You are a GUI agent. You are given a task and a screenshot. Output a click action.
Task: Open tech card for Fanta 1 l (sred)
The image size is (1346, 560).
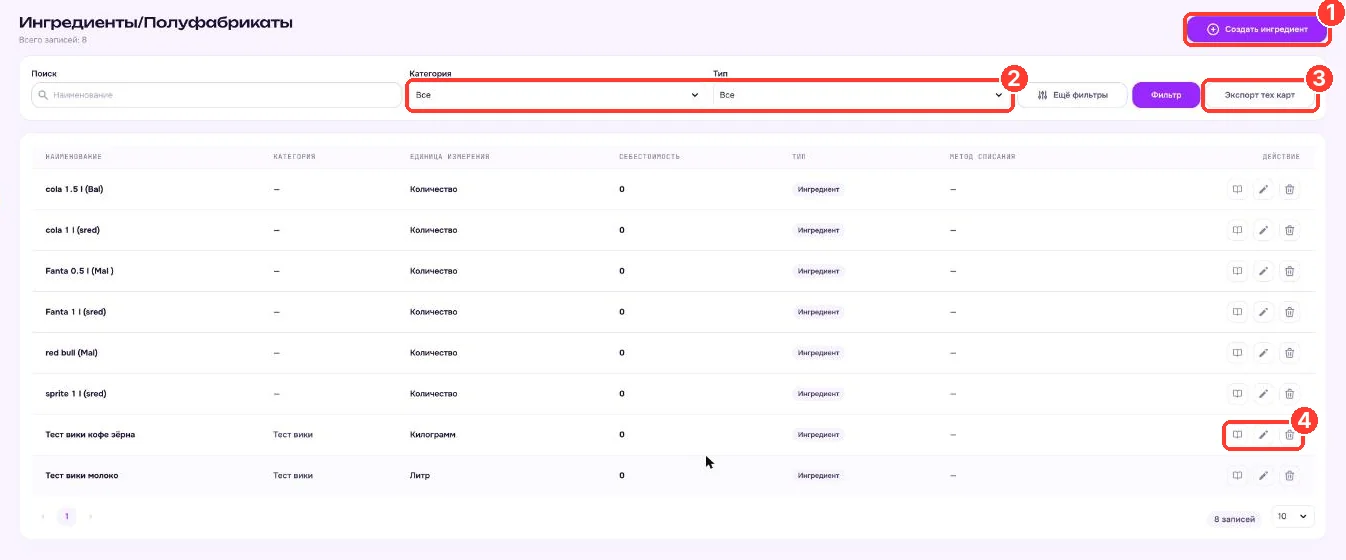pyautogui.click(x=1237, y=312)
